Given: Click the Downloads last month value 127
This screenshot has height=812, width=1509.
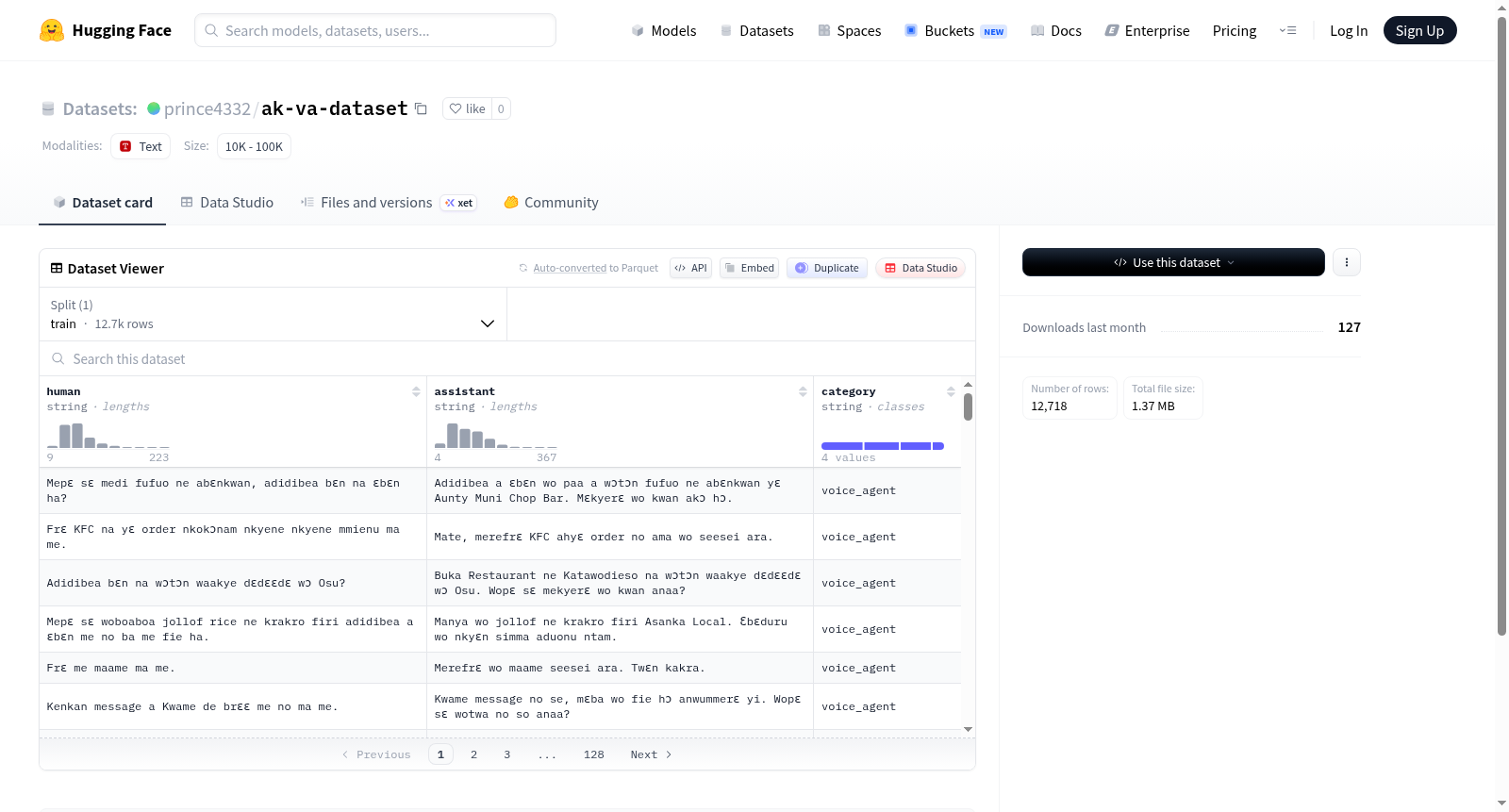Looking at the screenshot, I should tap(1349, 327).
